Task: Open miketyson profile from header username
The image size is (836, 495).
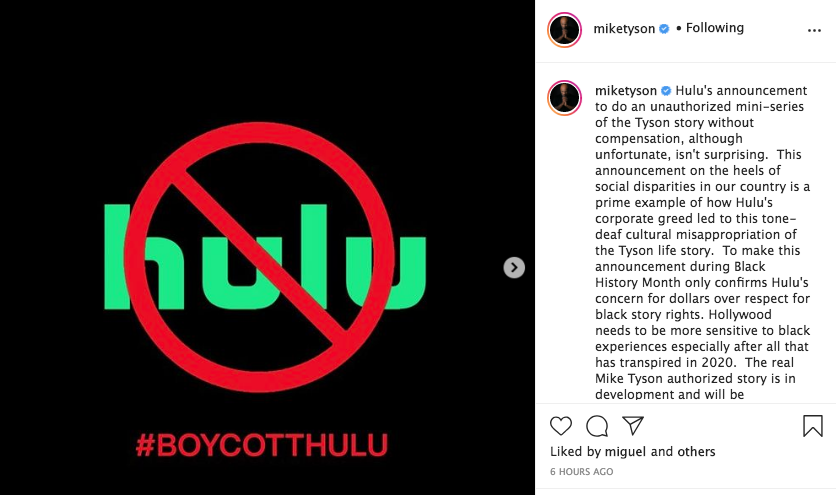Action: (x=624, y=28)
